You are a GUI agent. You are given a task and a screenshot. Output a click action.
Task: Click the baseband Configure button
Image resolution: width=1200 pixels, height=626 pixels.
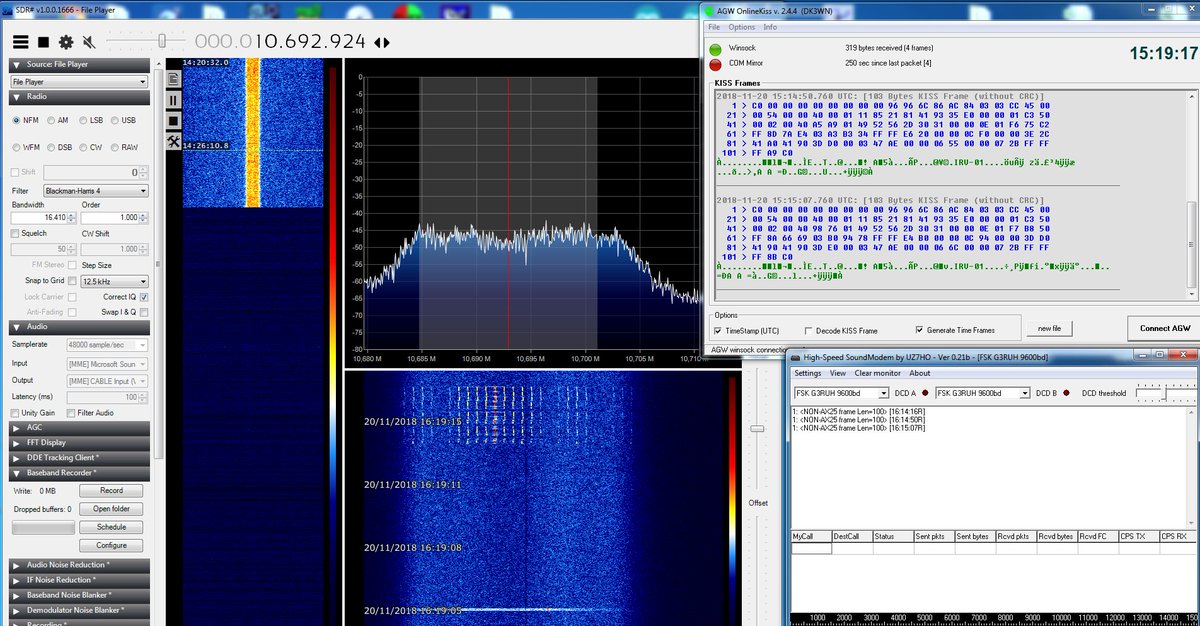pyautogui.click(x=111, y=545)
